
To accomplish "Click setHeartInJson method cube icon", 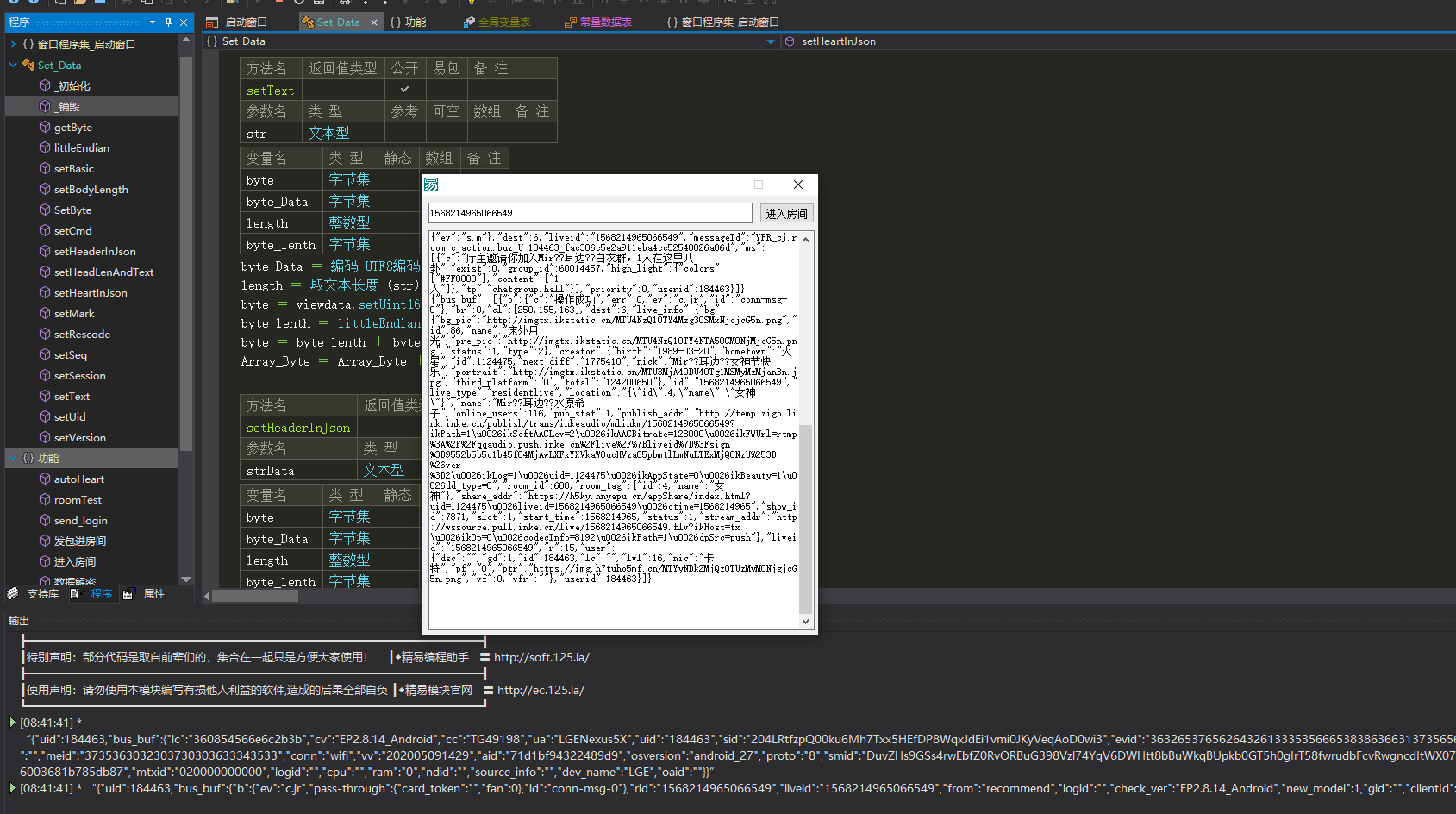I will pyautogui.click(x=45, y=292).
